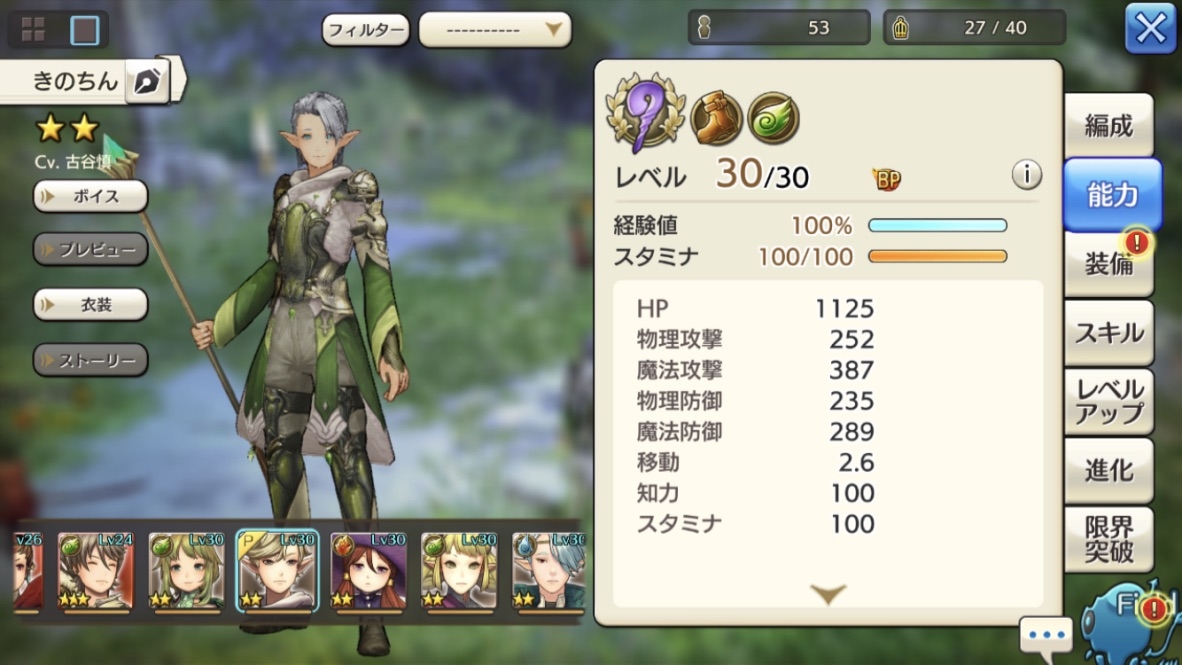Open the 編成 formation tab
The width and height of the screenshot is (1182, 665).
[1108, 126]
